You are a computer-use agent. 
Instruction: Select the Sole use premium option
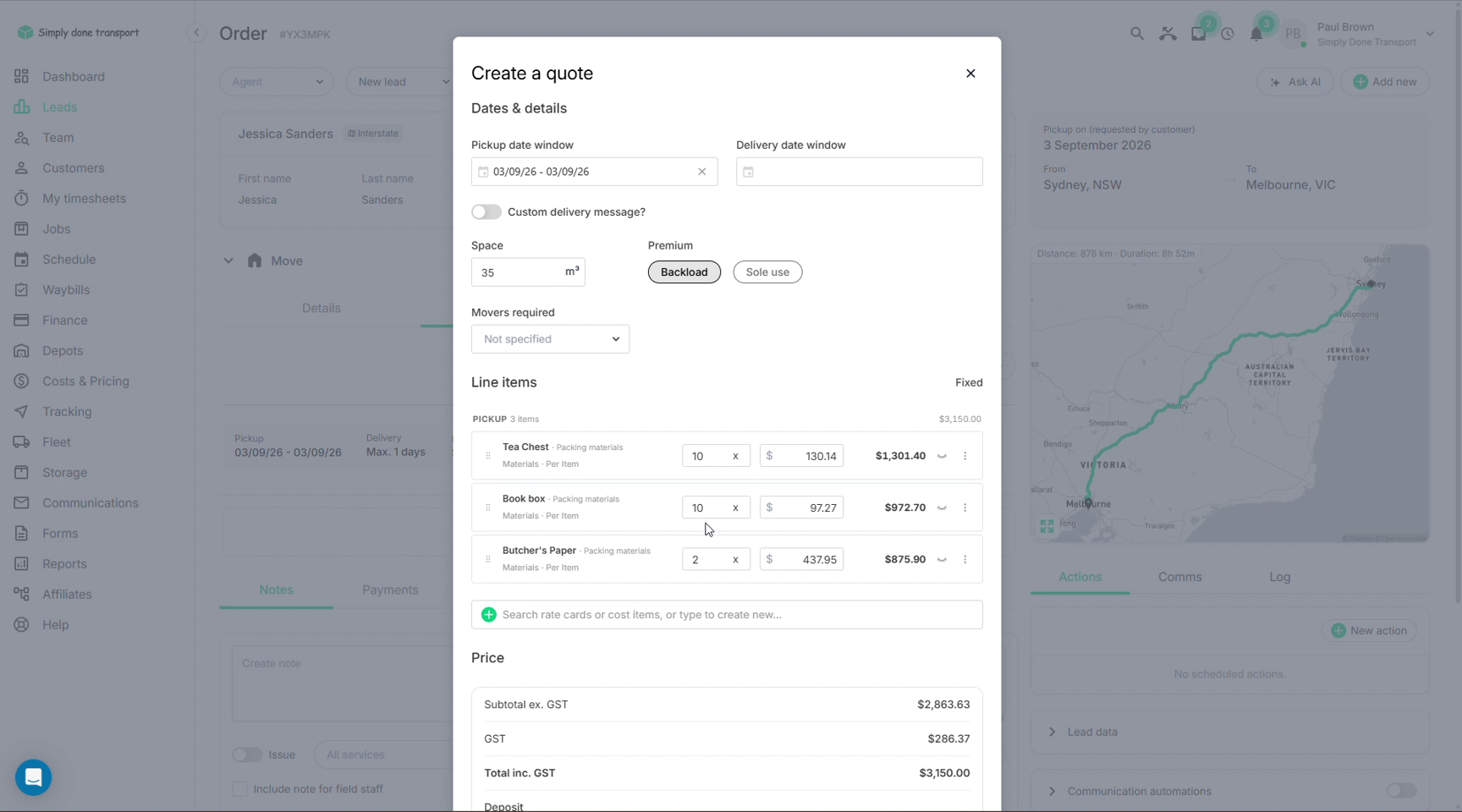tap(767, 272)
